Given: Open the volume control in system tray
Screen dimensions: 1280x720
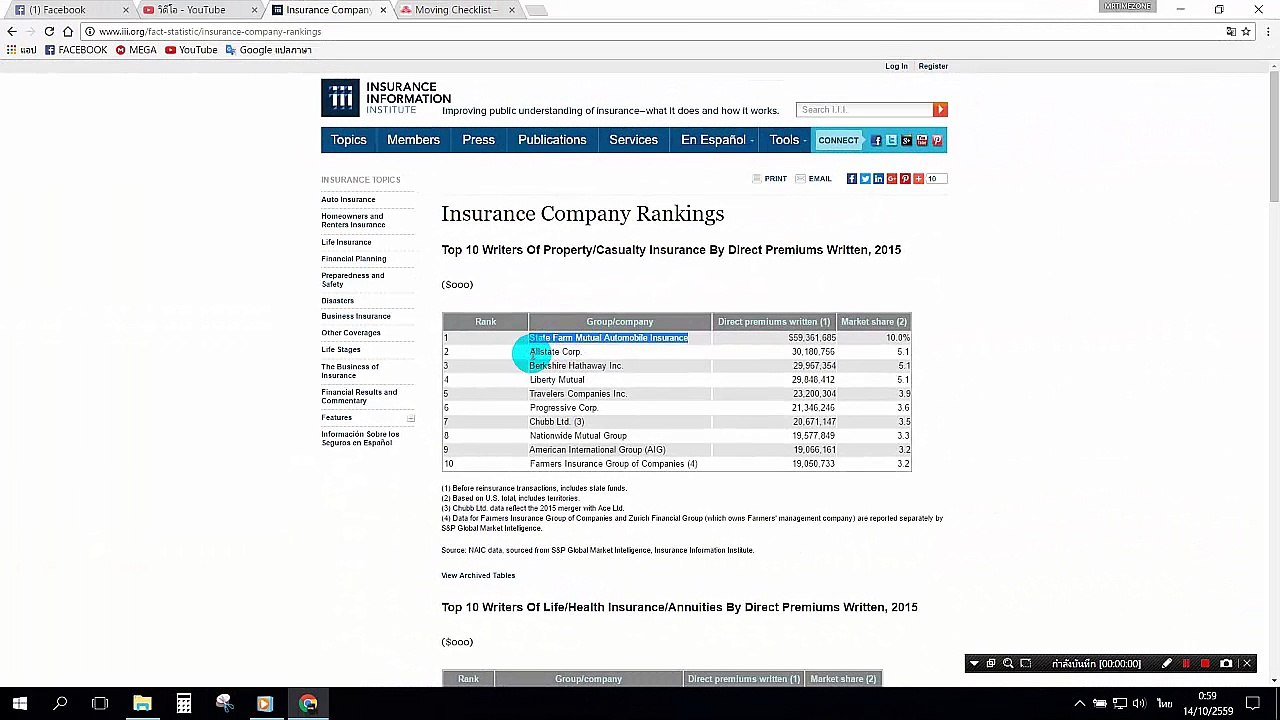Looking at the screenshot, I should pyautogui.click(x=1140, y=704).
